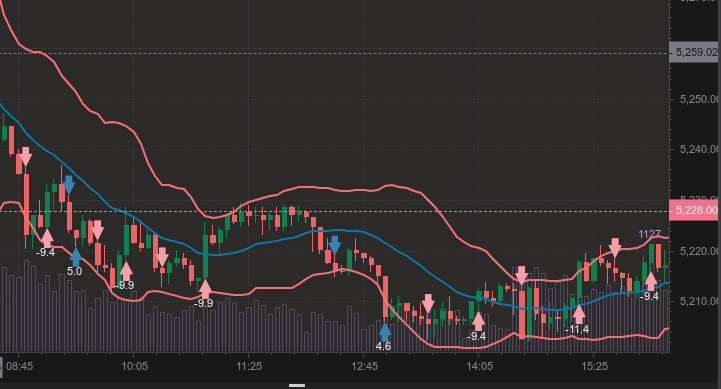721x389 pixels.
Task: Click the 1127 volume label
Action: click(649, 235)
